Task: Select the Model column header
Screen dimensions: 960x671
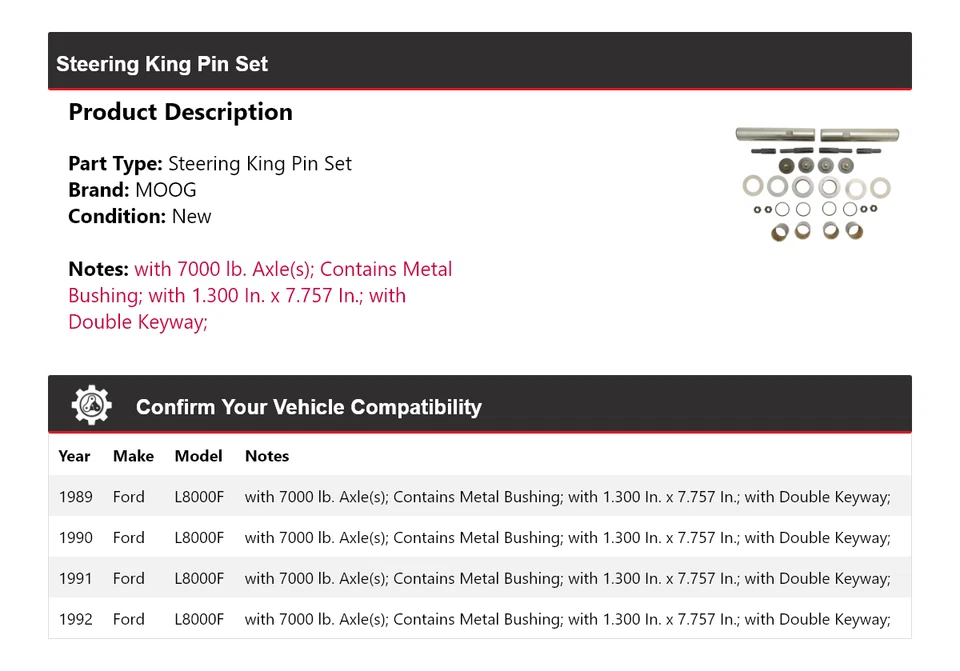Action: pyautogui.click(x=198, y=456)
